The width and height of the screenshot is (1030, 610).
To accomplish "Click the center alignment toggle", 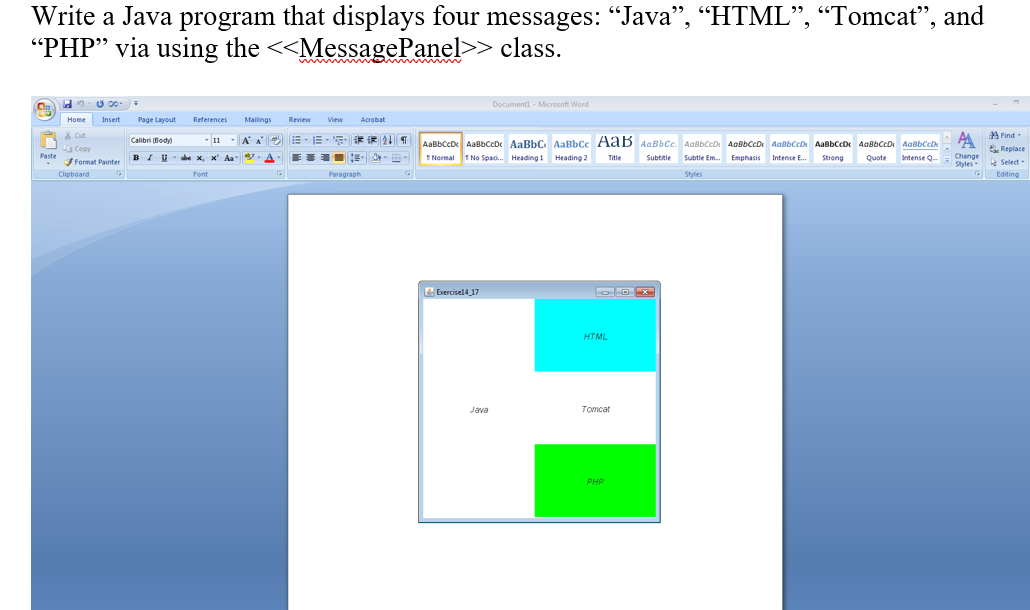I will [x=311, y=157].
